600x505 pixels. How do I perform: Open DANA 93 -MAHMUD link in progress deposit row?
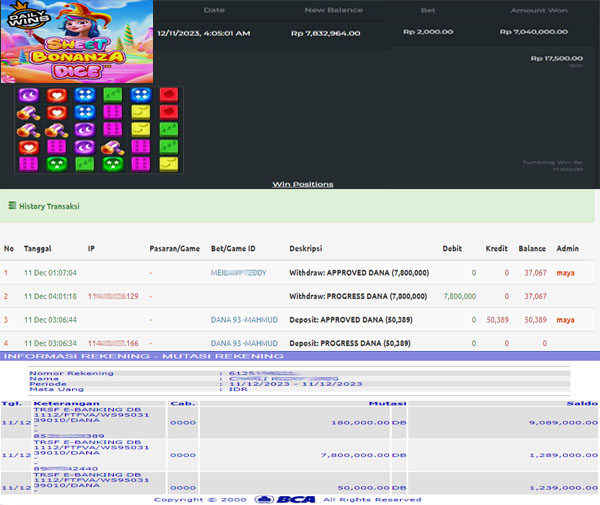click(x=244, y=343)
